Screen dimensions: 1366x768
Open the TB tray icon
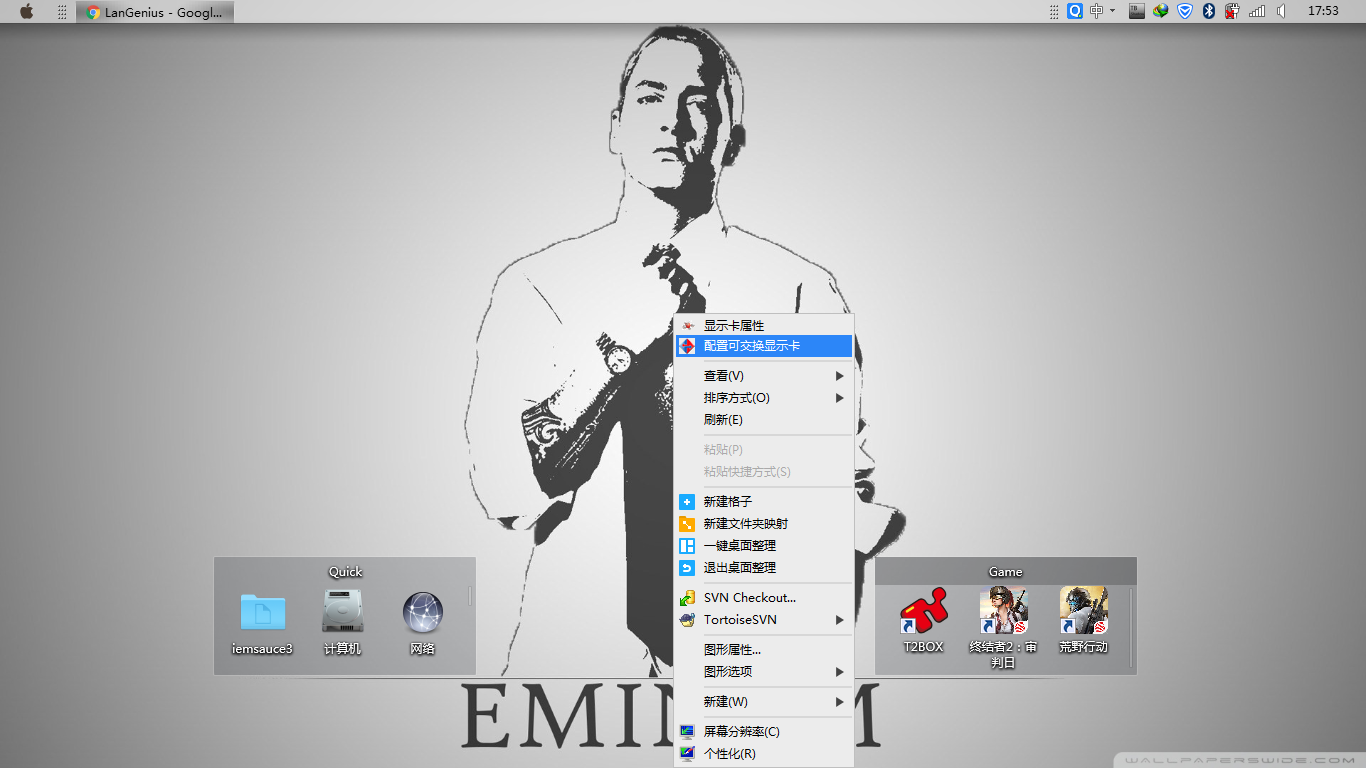click(x=1136, y=11)
